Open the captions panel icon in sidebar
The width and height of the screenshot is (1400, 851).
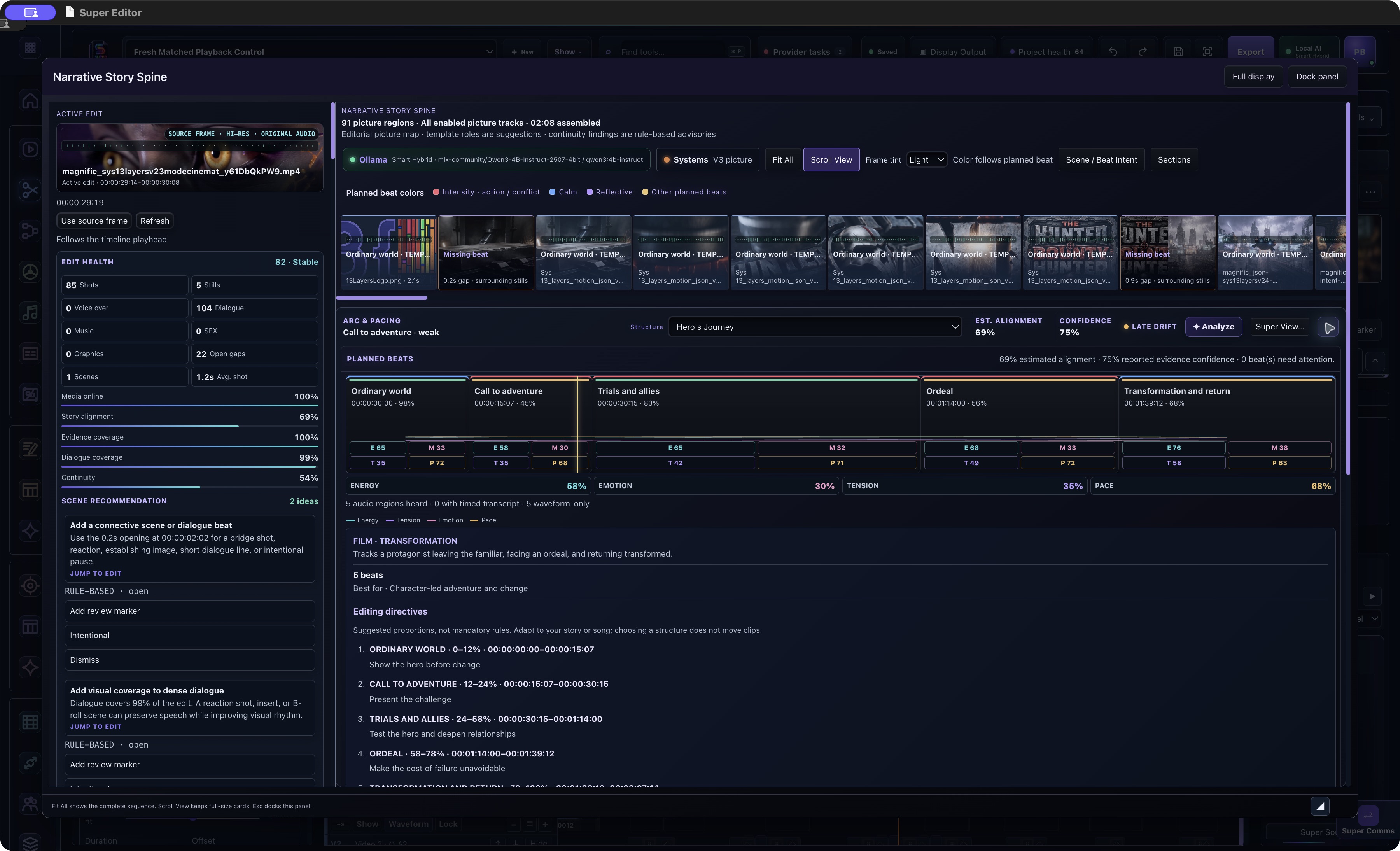pos(30,354)
